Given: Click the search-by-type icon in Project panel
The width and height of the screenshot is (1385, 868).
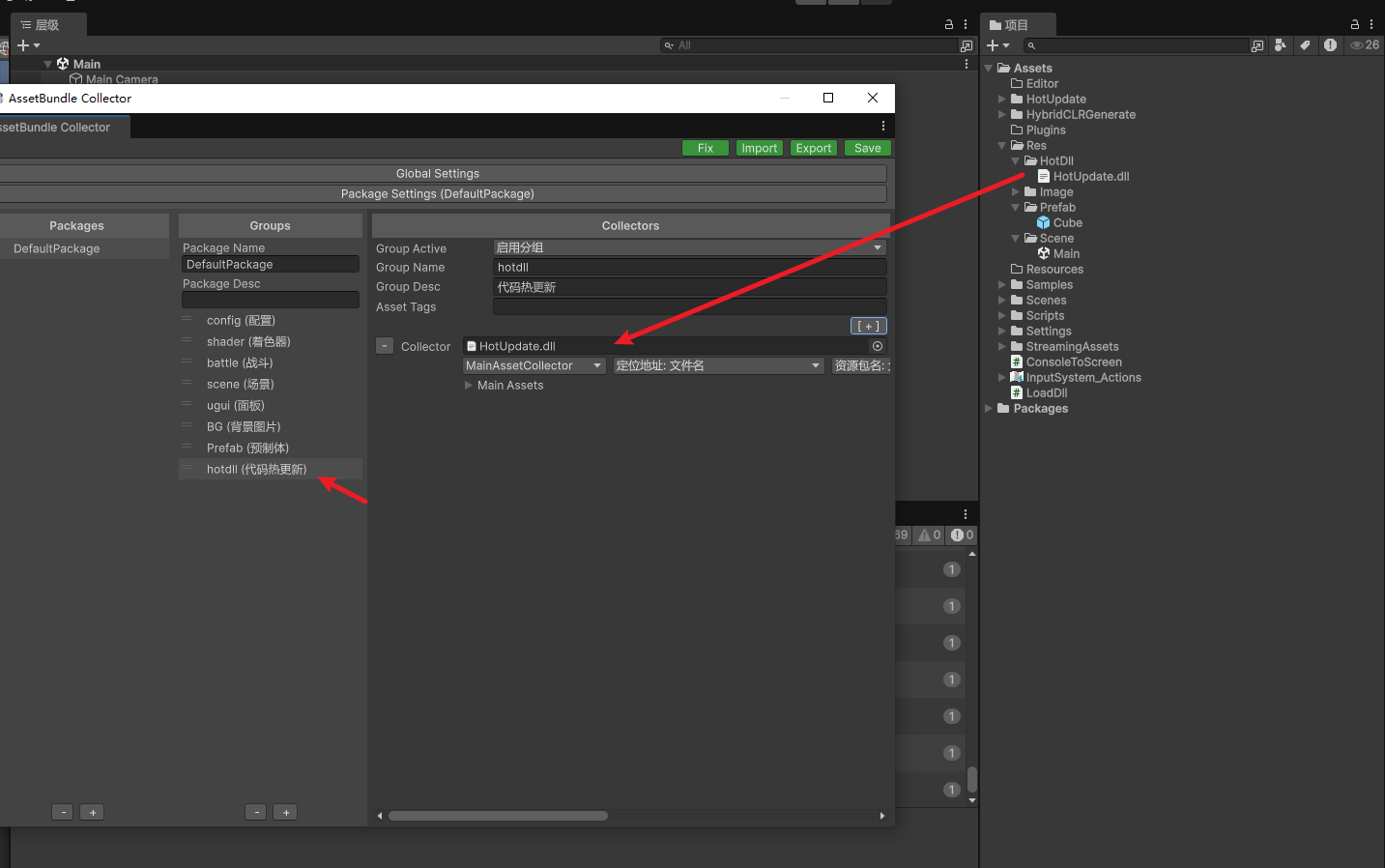Looking at the screenshot, I should (1281, 44).
